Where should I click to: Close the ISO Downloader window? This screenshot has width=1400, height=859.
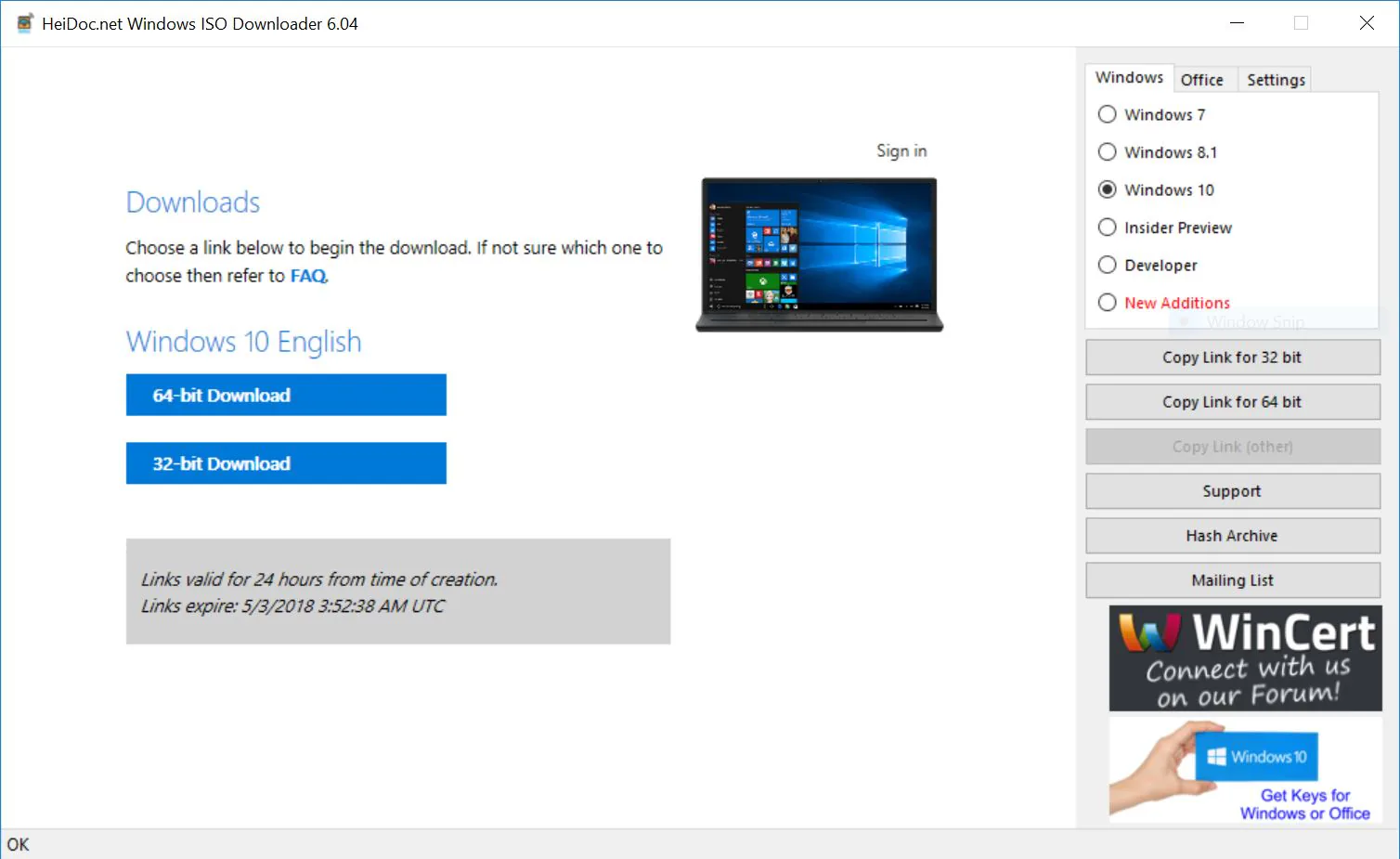[1367, 23]
